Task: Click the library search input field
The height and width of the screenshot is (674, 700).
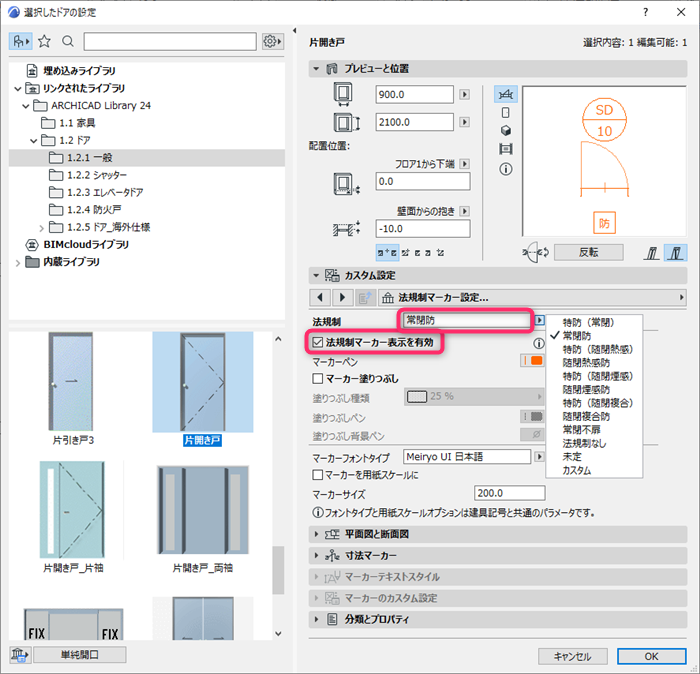Action: [x=170, y=42]
